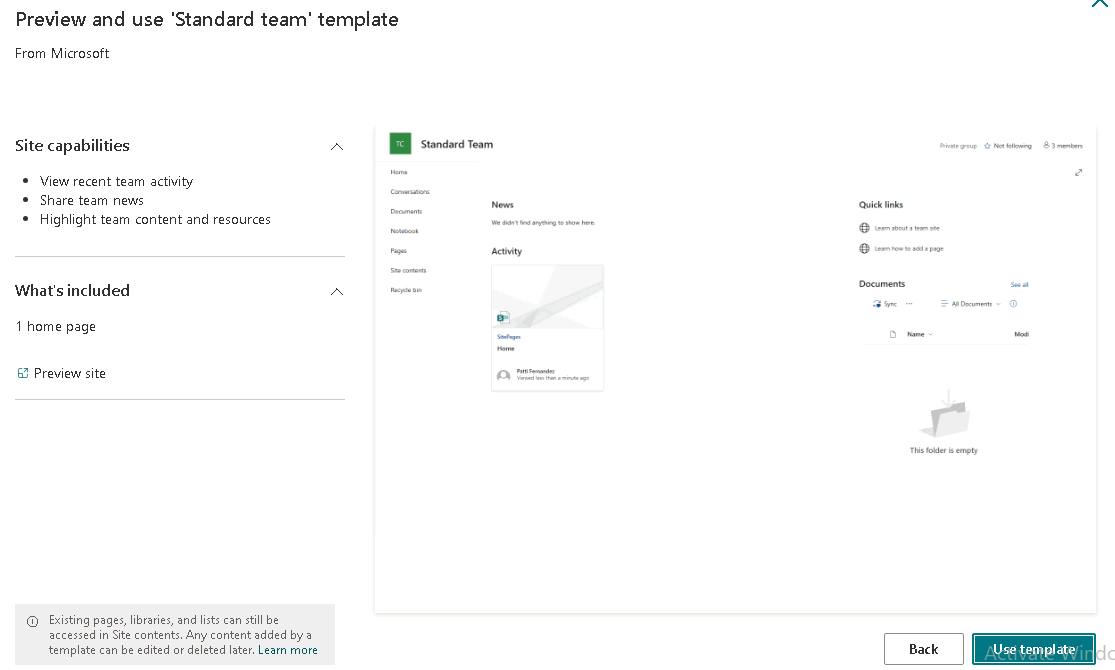
Task: Click the SitePages label on activity card
Action: 508,336
